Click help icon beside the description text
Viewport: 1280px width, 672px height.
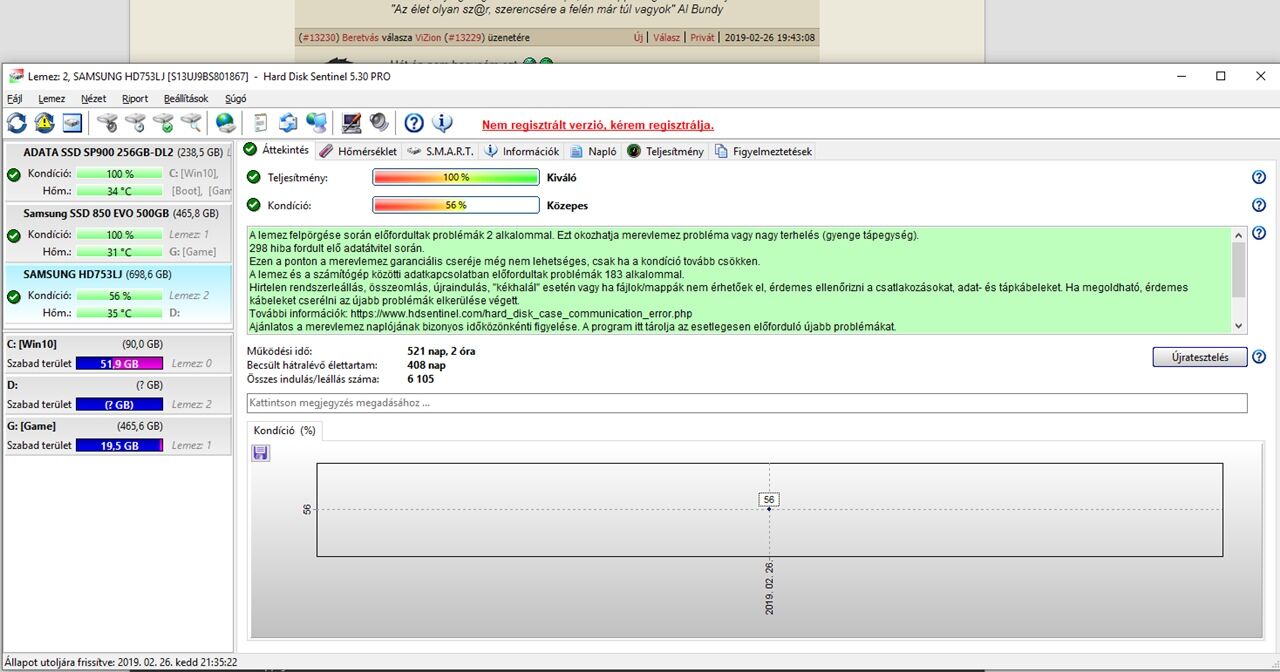coord(1259,234)
